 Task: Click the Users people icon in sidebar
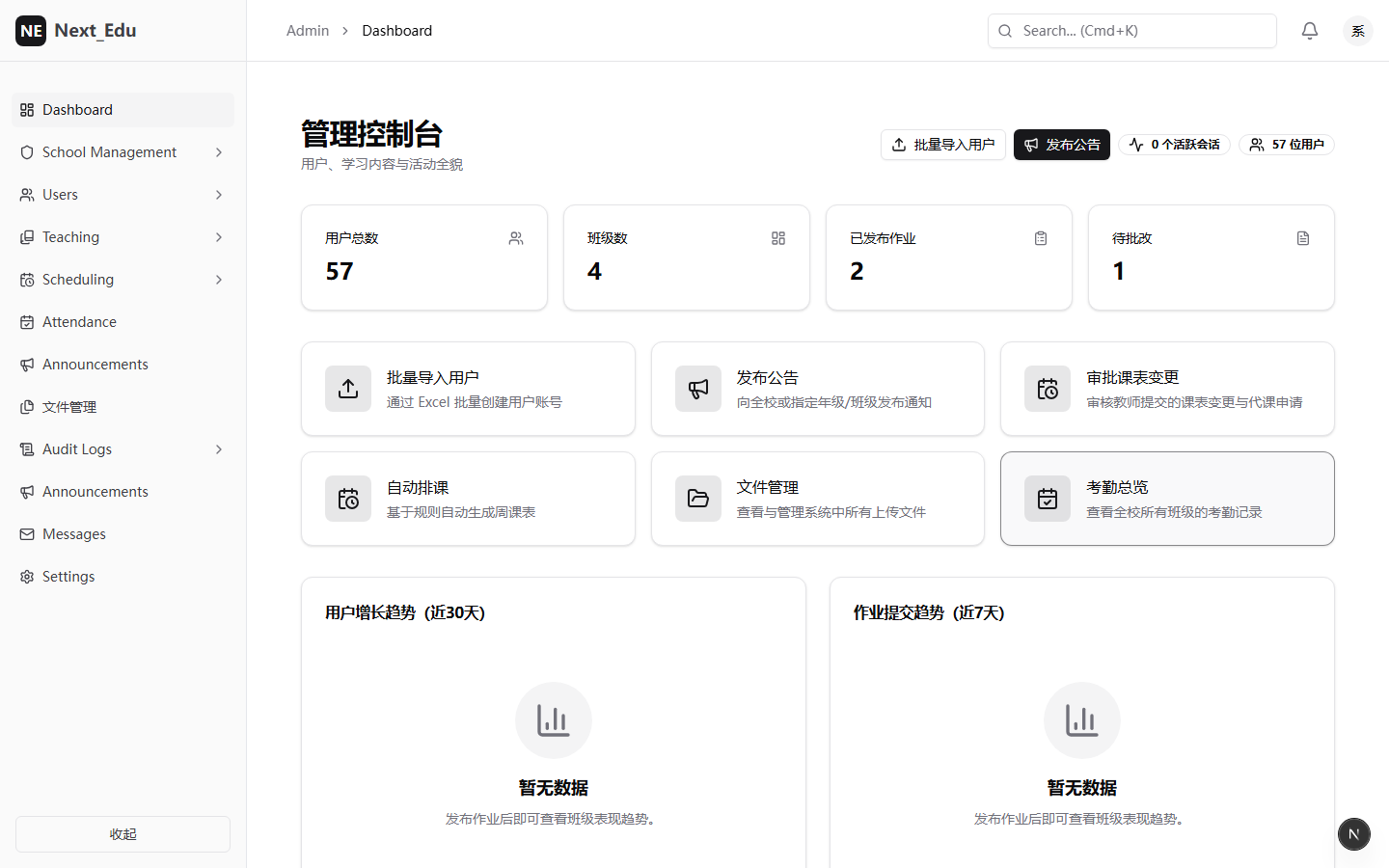pyautogui.click(x=27, y=195)
